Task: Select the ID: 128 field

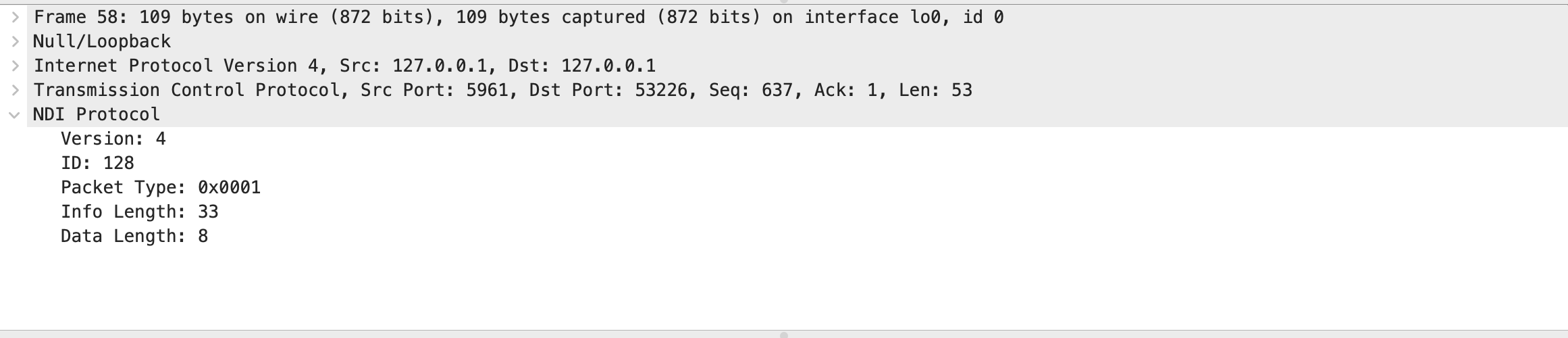Action: 97,163
